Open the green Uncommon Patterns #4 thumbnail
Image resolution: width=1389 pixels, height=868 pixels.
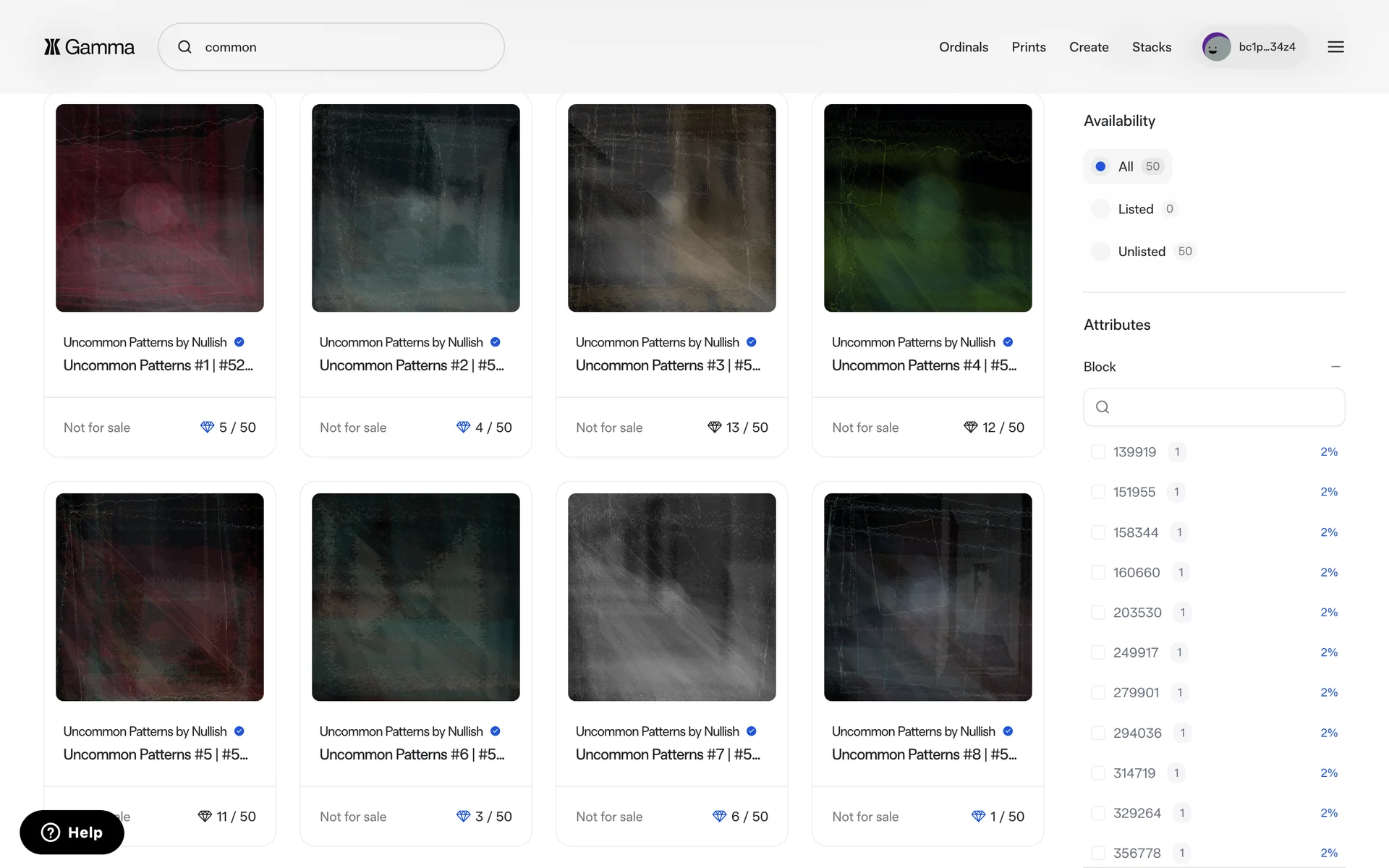click(927, 208)
